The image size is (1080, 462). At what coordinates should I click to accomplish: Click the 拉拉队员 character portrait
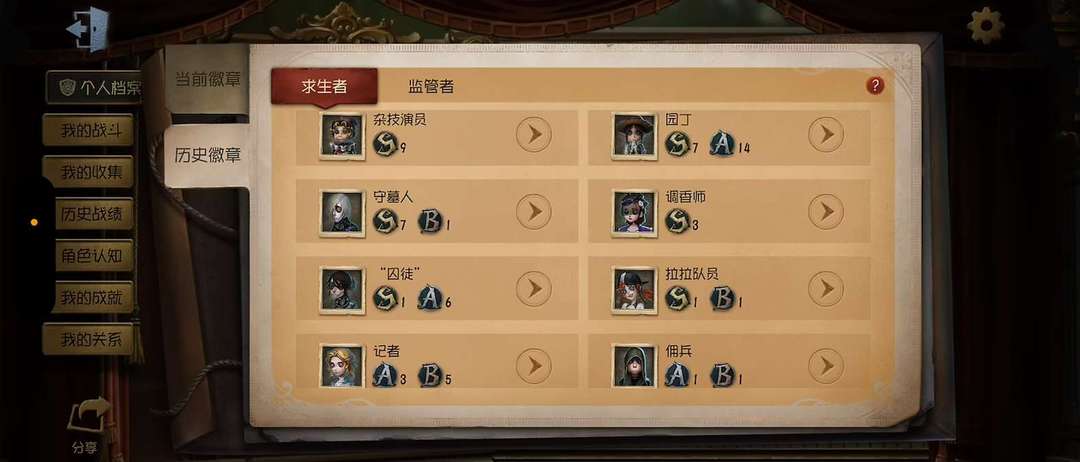[634, 290]
